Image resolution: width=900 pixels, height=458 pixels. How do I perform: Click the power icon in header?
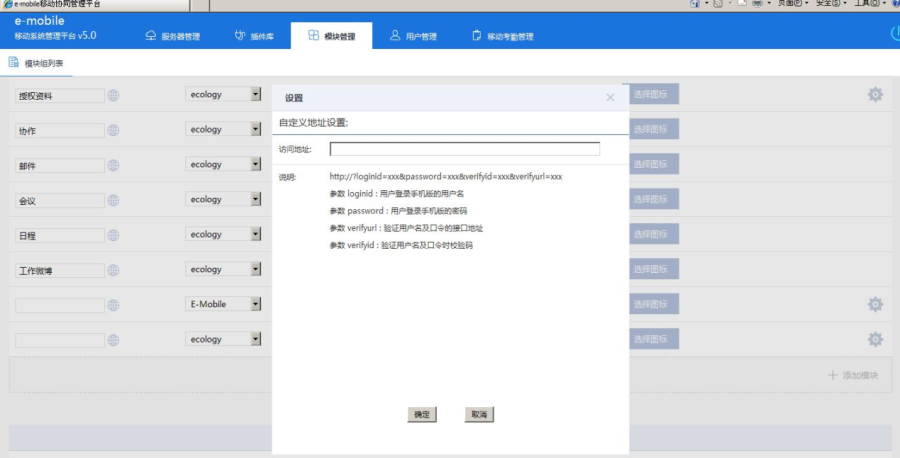click(895, 34)
